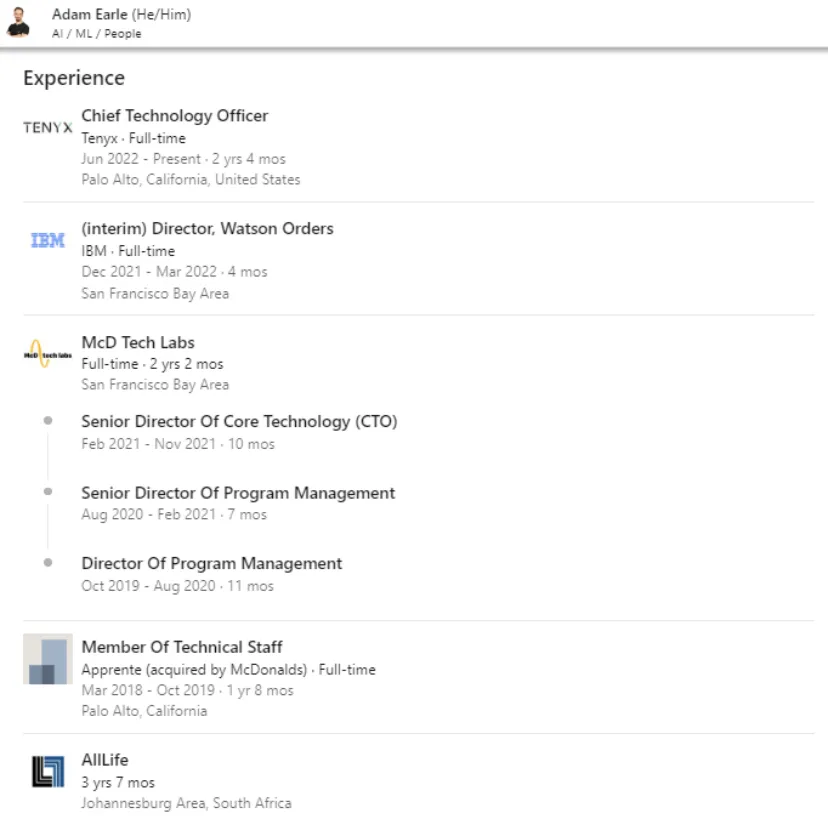Click the IBM company logo
828x819 pixels.
click(48, 240)
